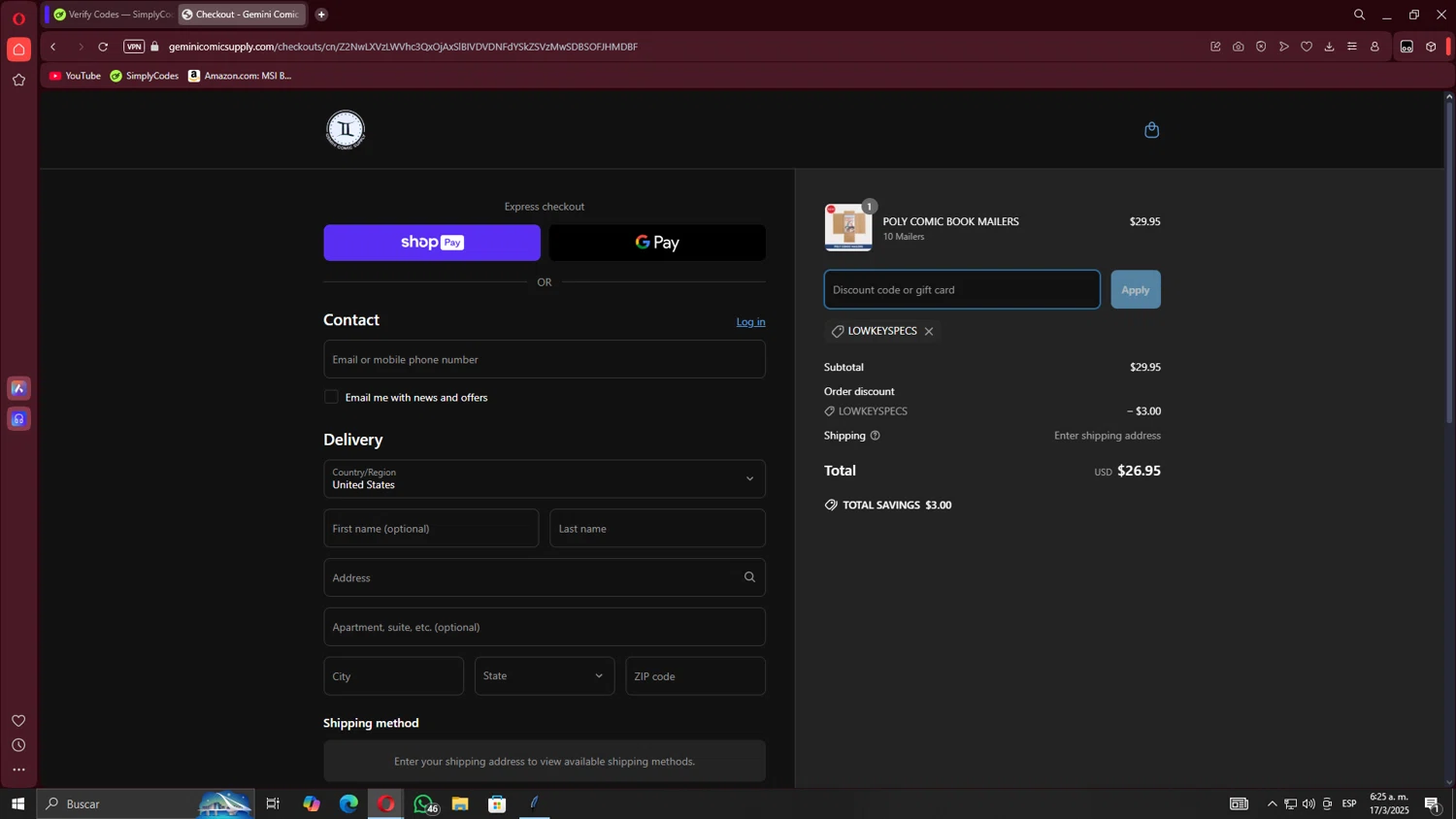
Task: Click the First name (optional) field
Action: pos(431,529)
